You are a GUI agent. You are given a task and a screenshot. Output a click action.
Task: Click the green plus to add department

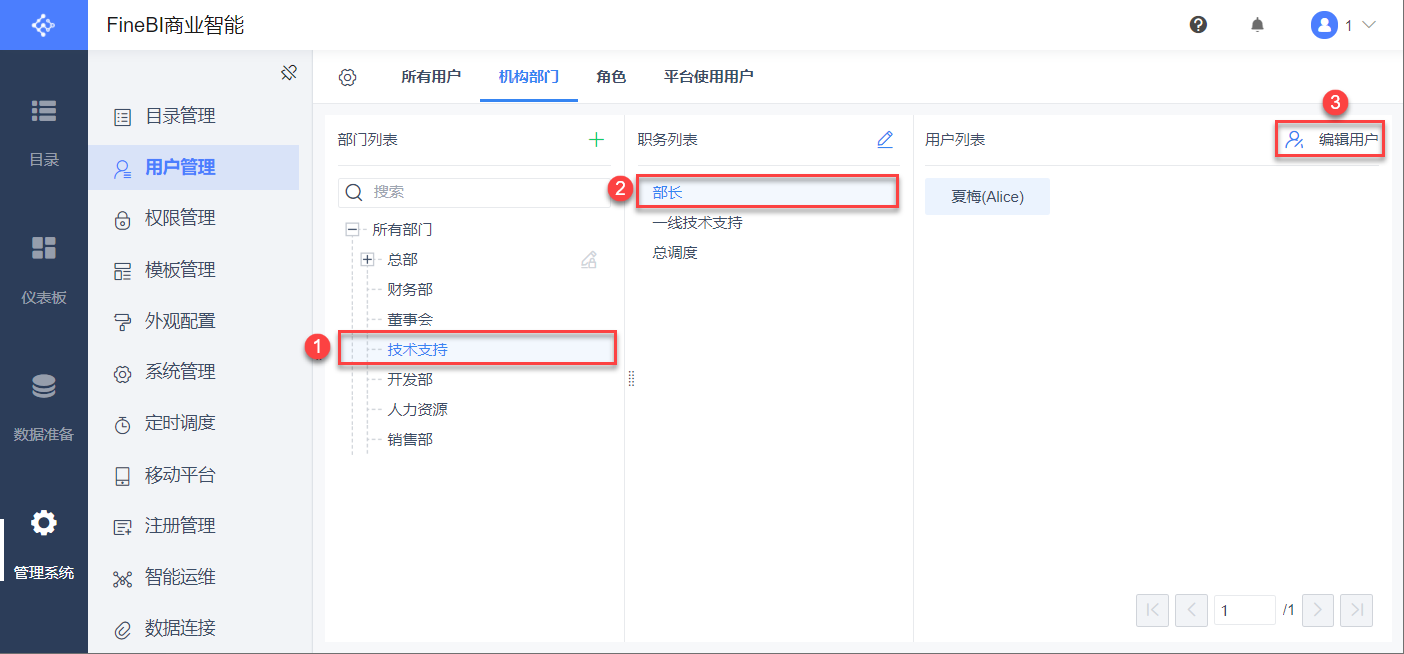click(x=596, y=140)
